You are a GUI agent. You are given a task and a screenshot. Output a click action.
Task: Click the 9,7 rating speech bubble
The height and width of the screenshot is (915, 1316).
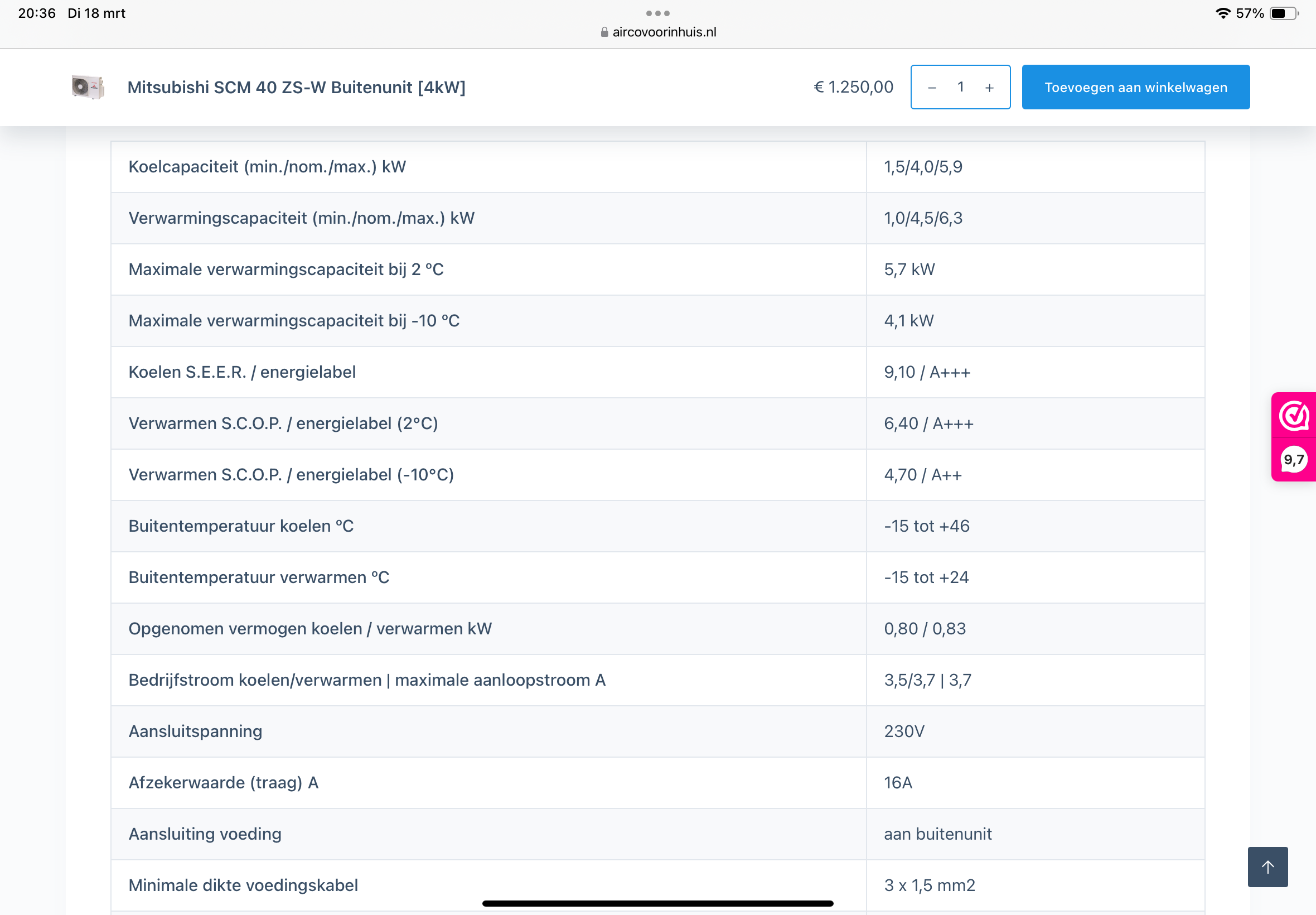click(x=1294, y=459)
